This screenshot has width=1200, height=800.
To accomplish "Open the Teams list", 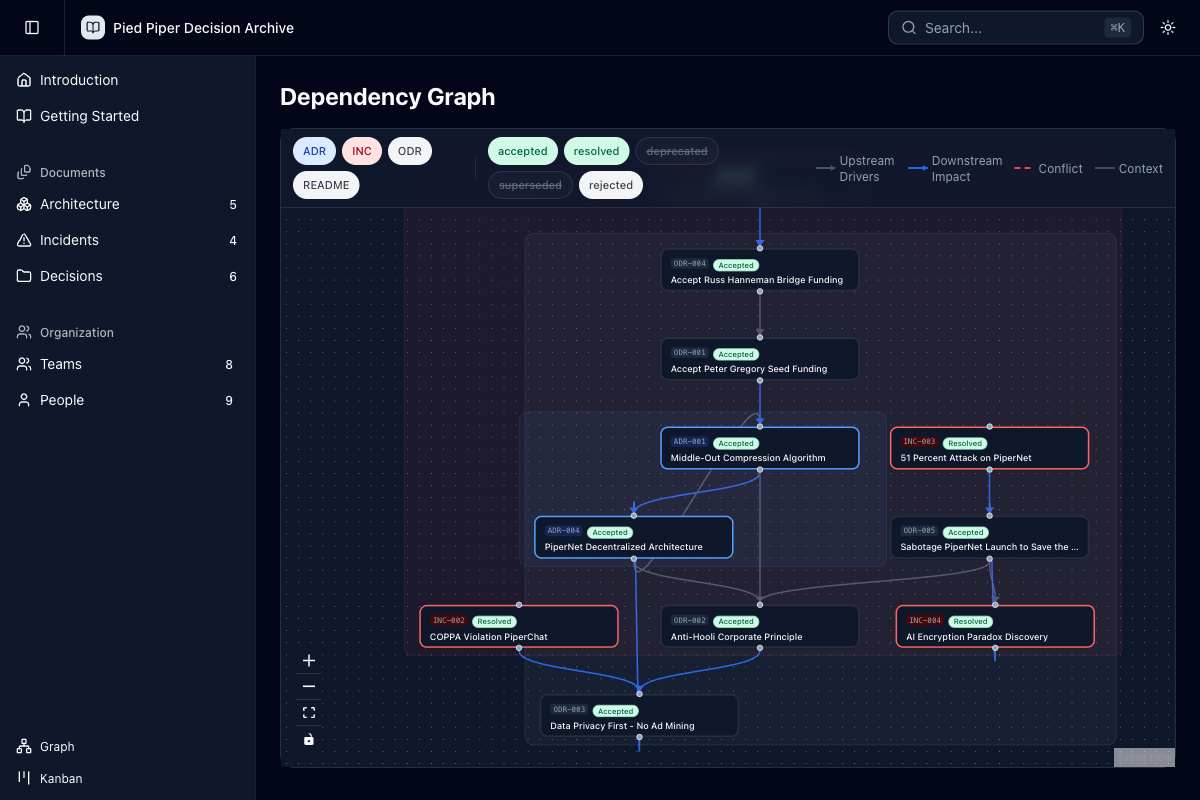I will (x=127, y=364).
